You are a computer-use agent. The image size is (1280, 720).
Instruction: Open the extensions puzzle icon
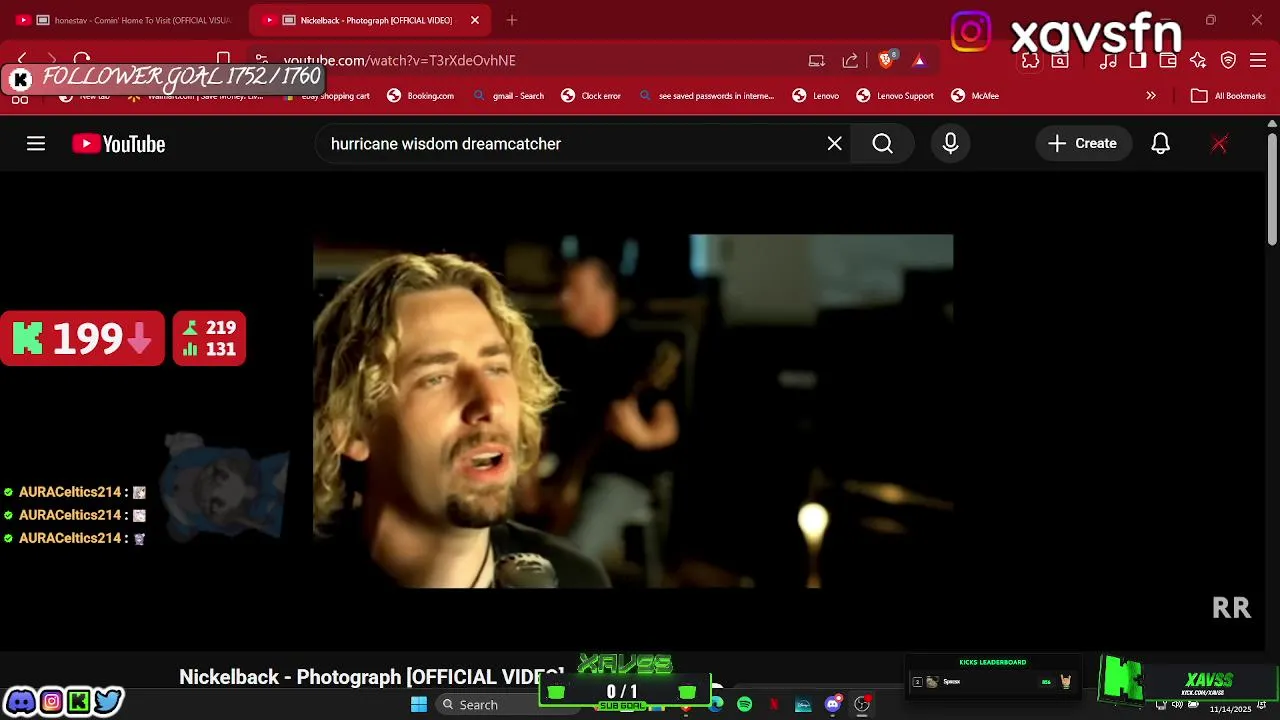click(1030, 60)
